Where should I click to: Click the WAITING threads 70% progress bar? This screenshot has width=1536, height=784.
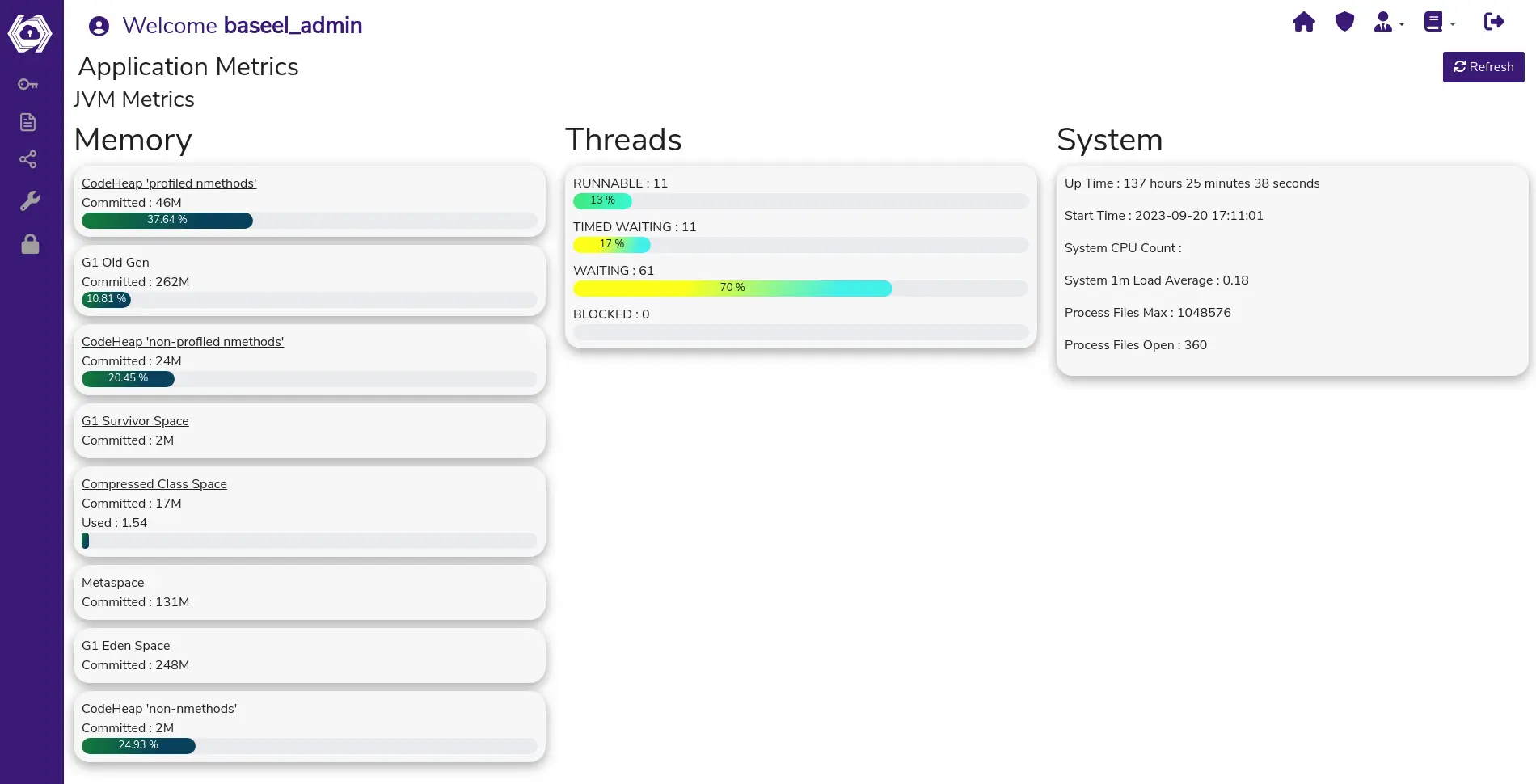(732, 288)
